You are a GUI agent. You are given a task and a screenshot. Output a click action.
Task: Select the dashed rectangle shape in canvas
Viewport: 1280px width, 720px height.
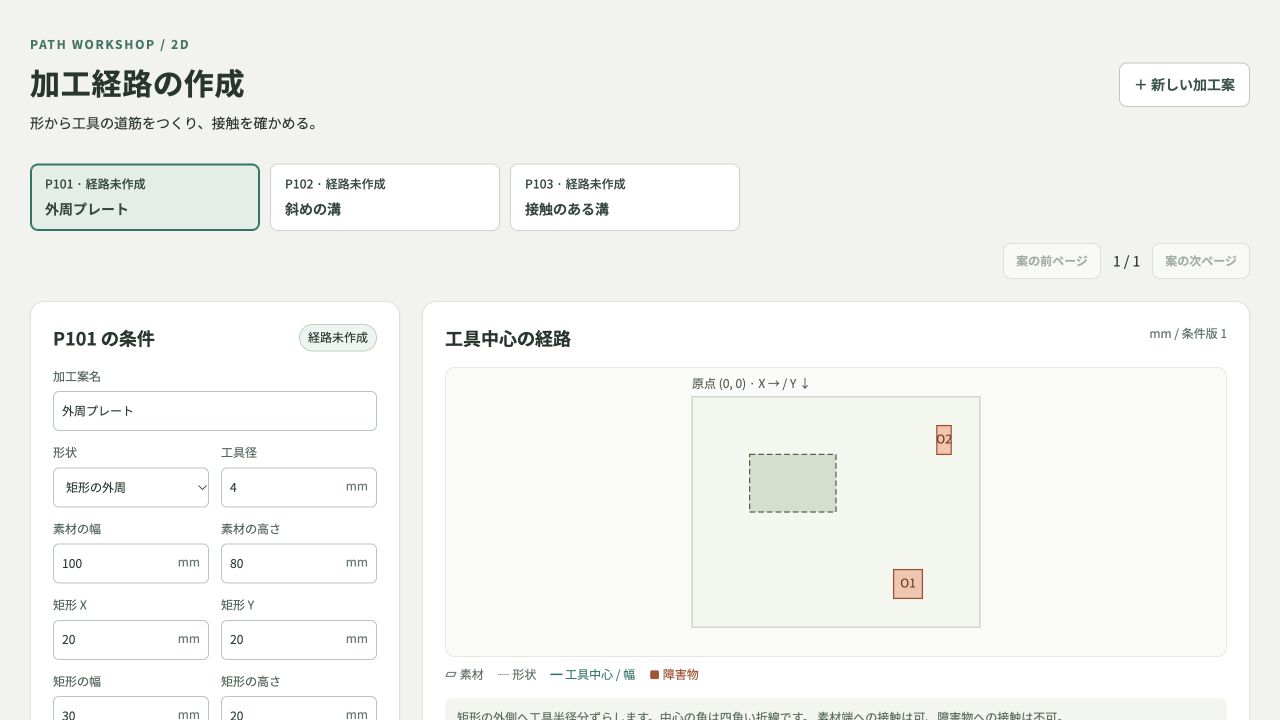pos(793,483)
